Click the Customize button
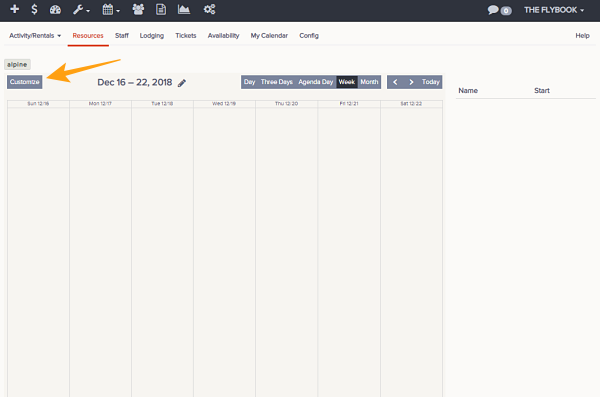Image resolution: width=600 pixels, height=397 pixels. point(24,82)
